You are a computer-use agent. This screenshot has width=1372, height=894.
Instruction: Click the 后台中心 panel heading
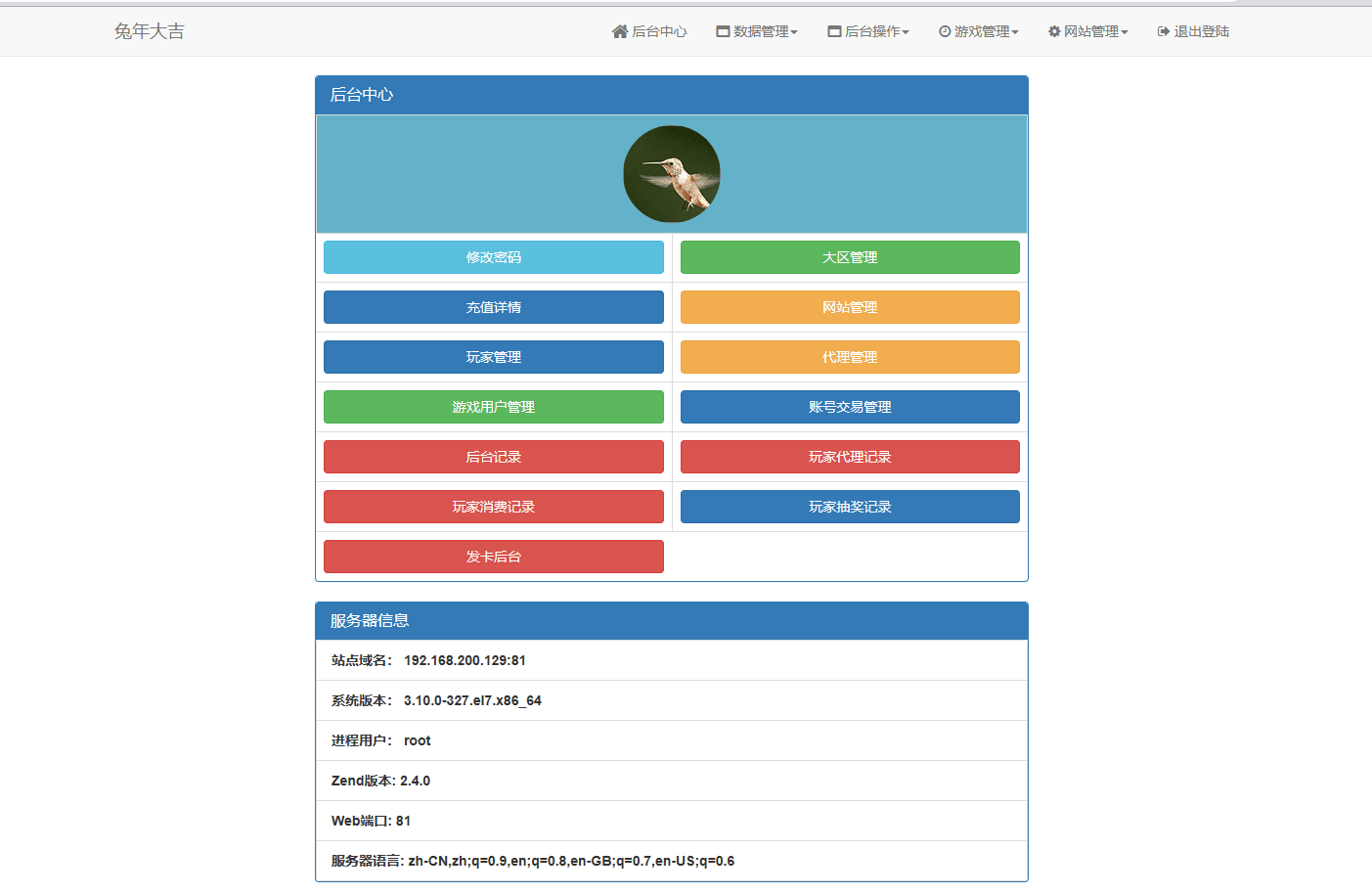[x=672, y=95]
